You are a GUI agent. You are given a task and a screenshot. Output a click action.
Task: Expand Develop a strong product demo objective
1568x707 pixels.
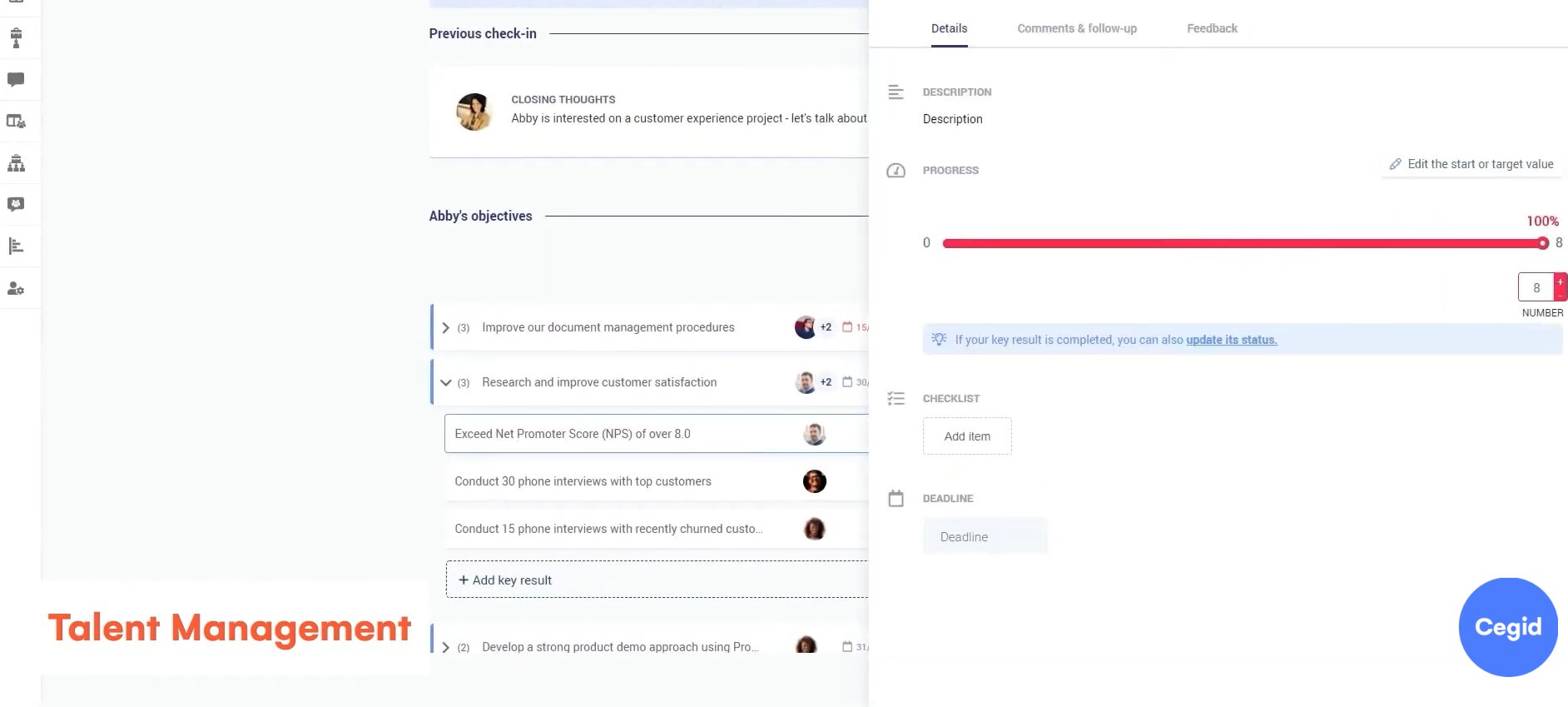tap(445, 647)
